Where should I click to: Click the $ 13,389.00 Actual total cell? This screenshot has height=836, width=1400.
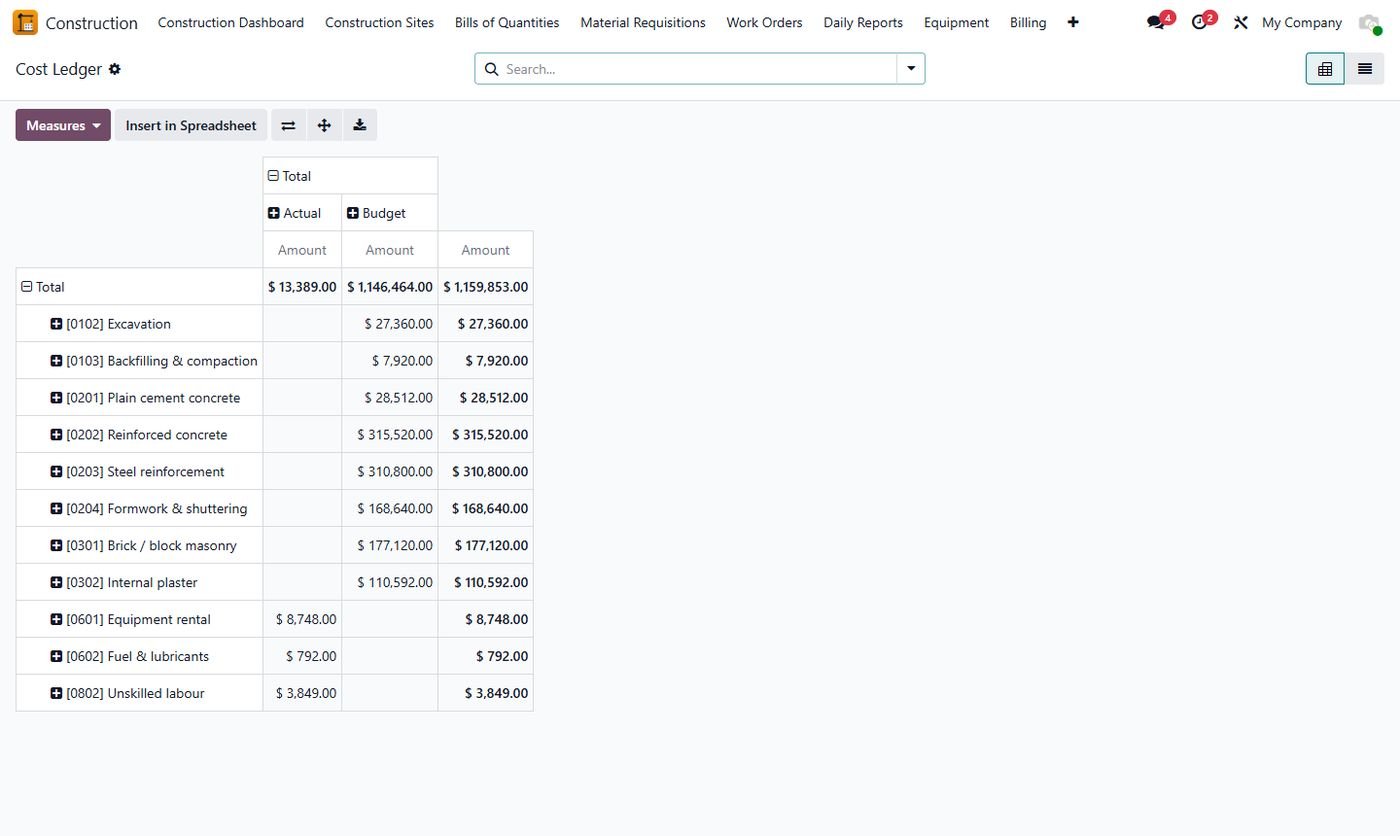[302, 287]
